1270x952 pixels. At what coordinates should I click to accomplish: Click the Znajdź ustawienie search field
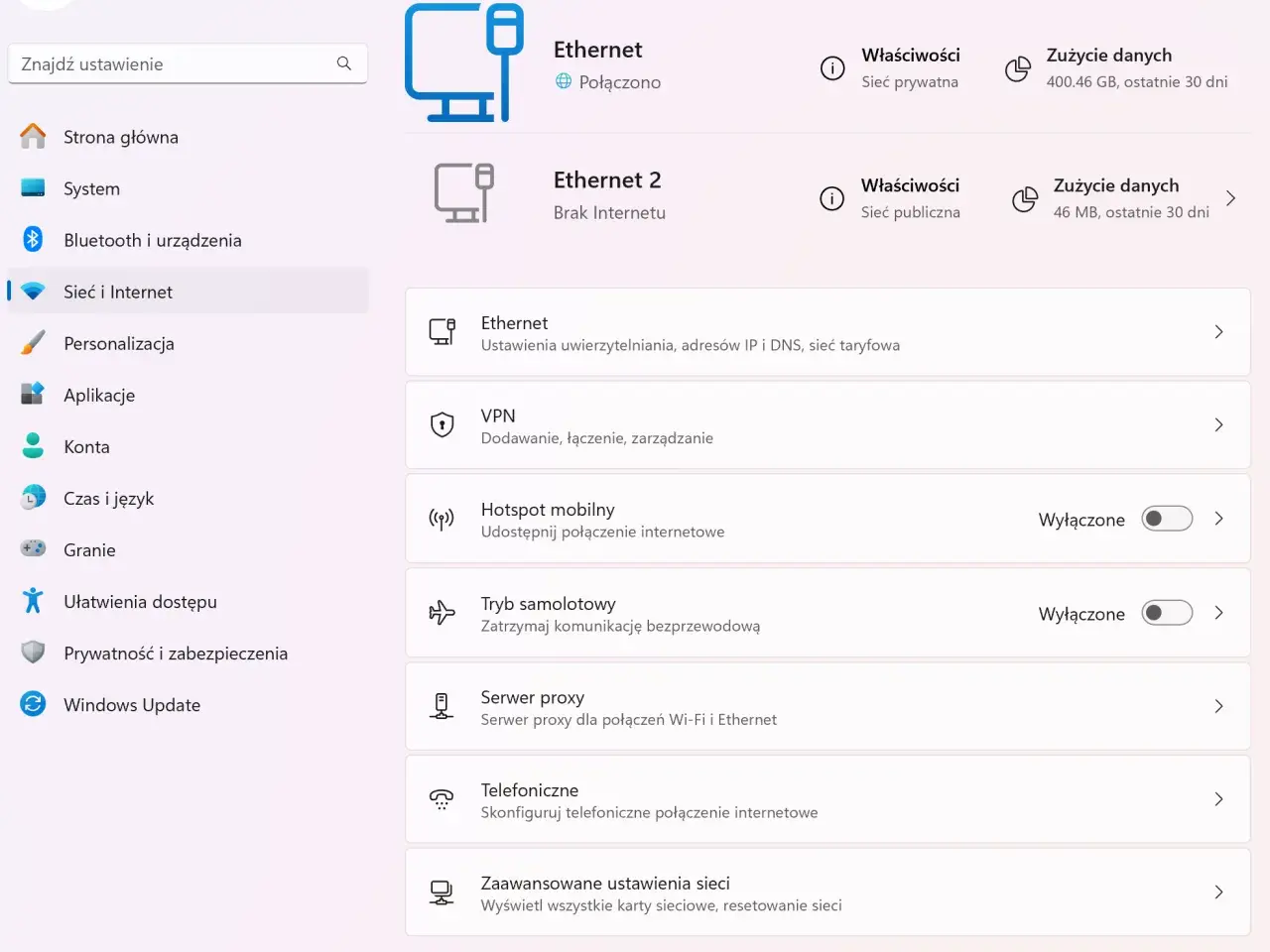(188, 63)
